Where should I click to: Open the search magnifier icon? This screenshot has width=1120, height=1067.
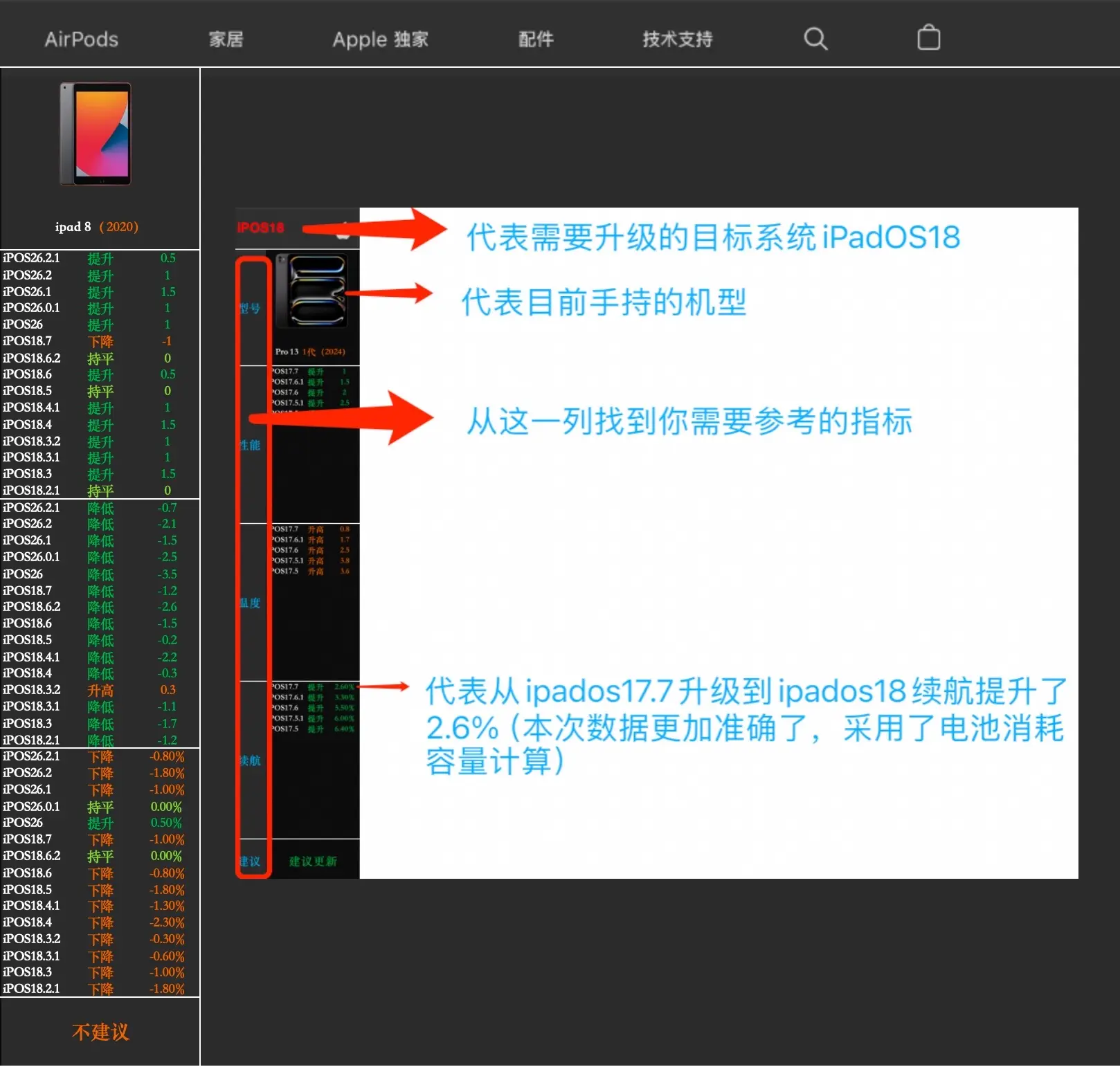815,39
